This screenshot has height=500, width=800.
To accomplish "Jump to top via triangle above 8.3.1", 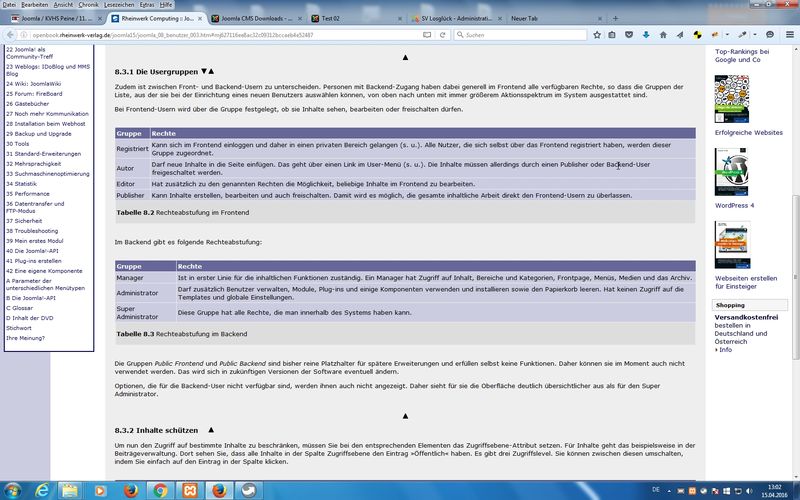I will point(405,58).
